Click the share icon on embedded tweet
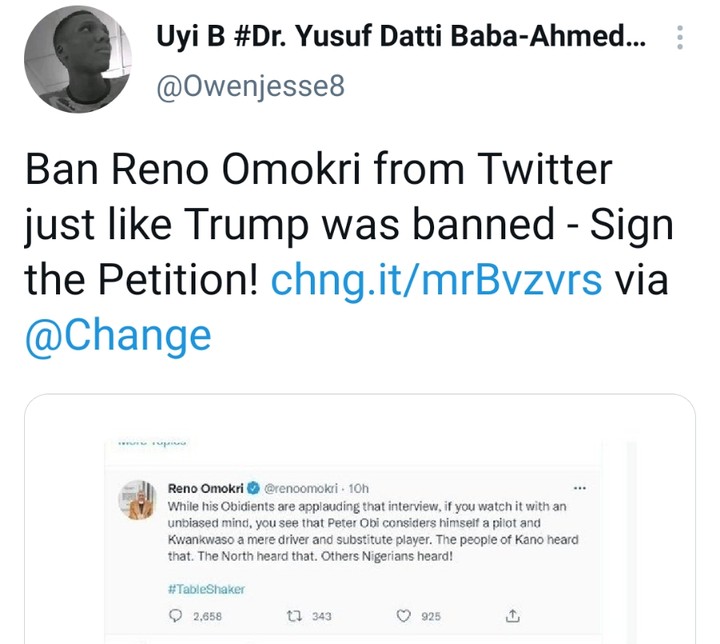The width and height of the screenshot is (720, 644). (x=514, y=616)
